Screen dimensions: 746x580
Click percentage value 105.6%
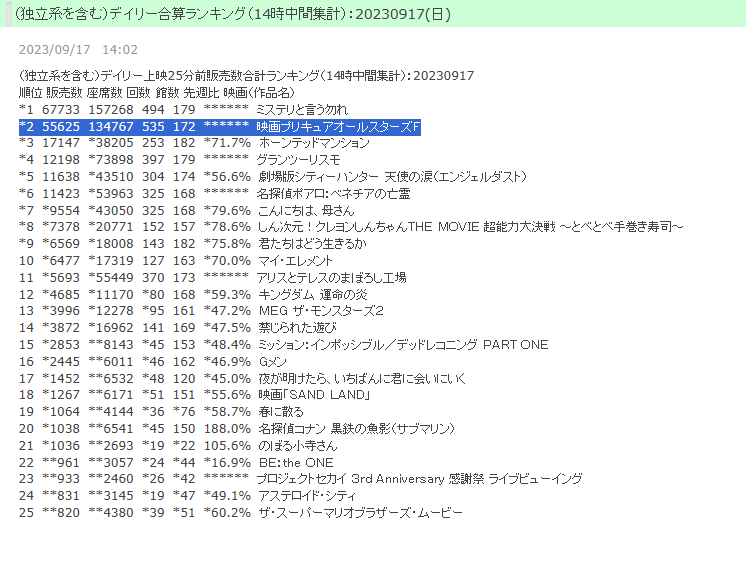click(227, 446)
